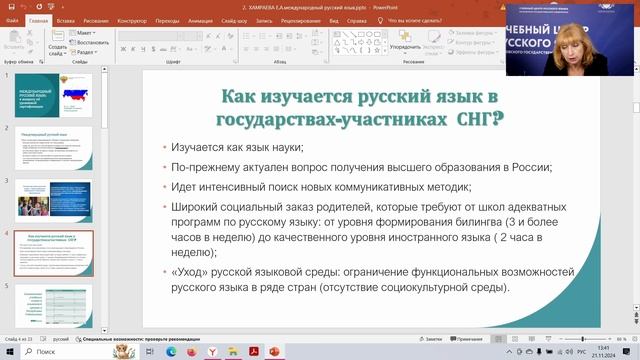This screenshot has width=640, height=360.
Task: Start slideshow from quick access toolbar icon
Action: click(x=51, y=7)
